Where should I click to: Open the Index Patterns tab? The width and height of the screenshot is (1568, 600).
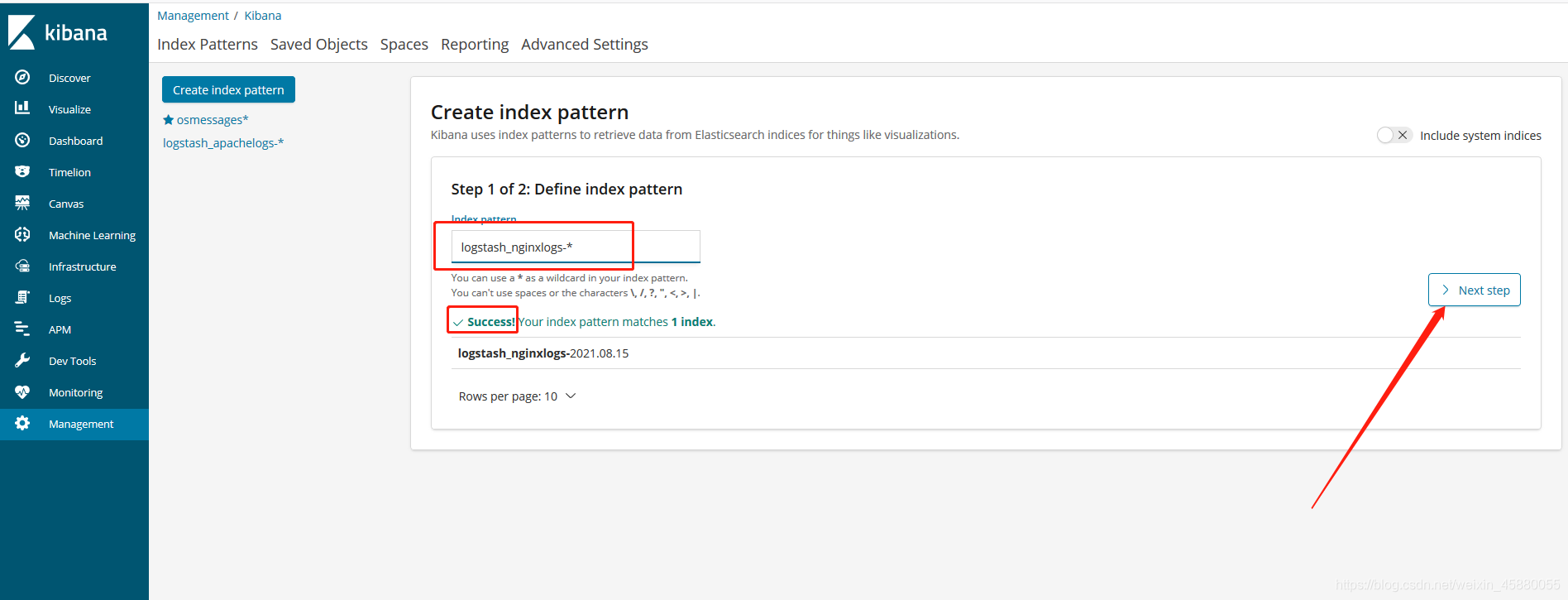click(208, 44)
